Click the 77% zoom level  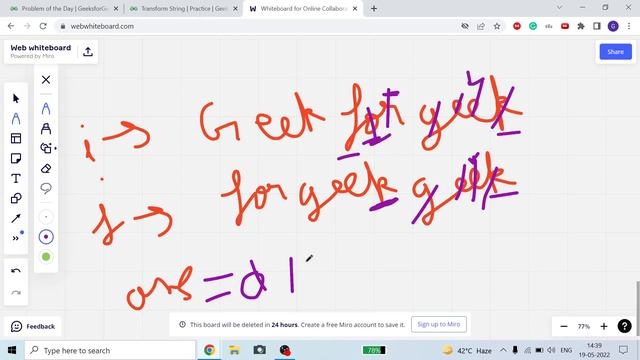pos(584,327)
